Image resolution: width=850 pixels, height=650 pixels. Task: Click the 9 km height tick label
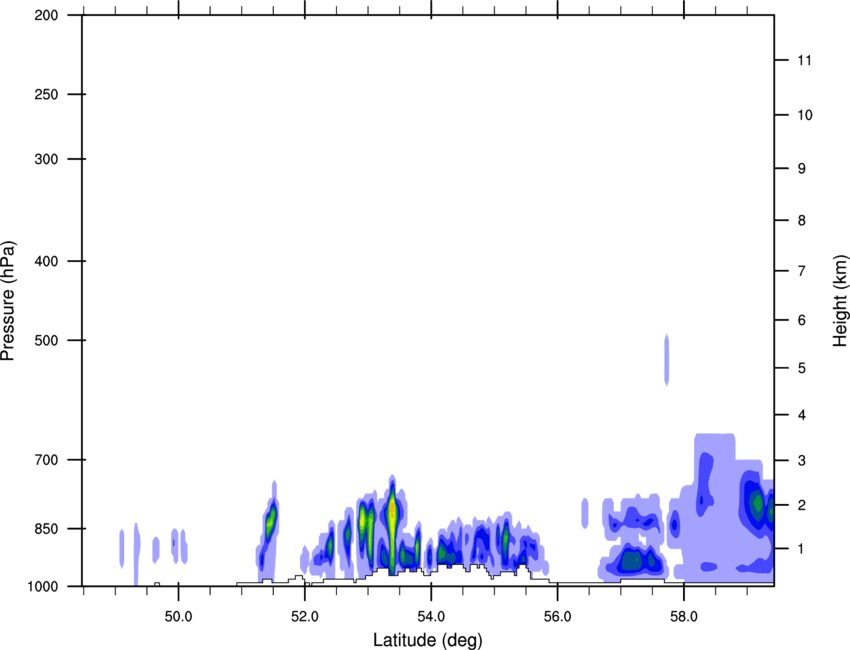(802, 169)
